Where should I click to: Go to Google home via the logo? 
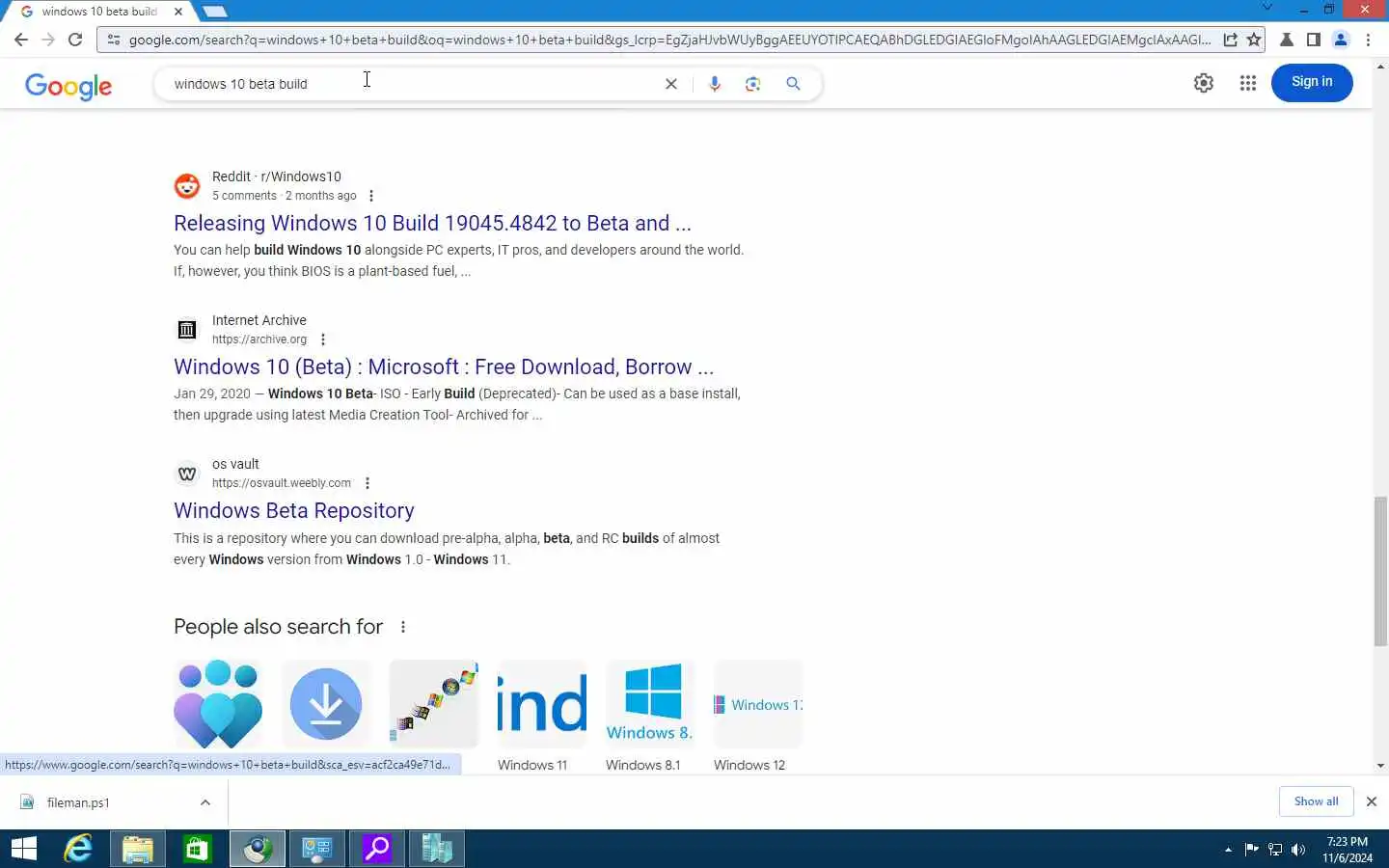pyautogui.click(x=68, y=86)
